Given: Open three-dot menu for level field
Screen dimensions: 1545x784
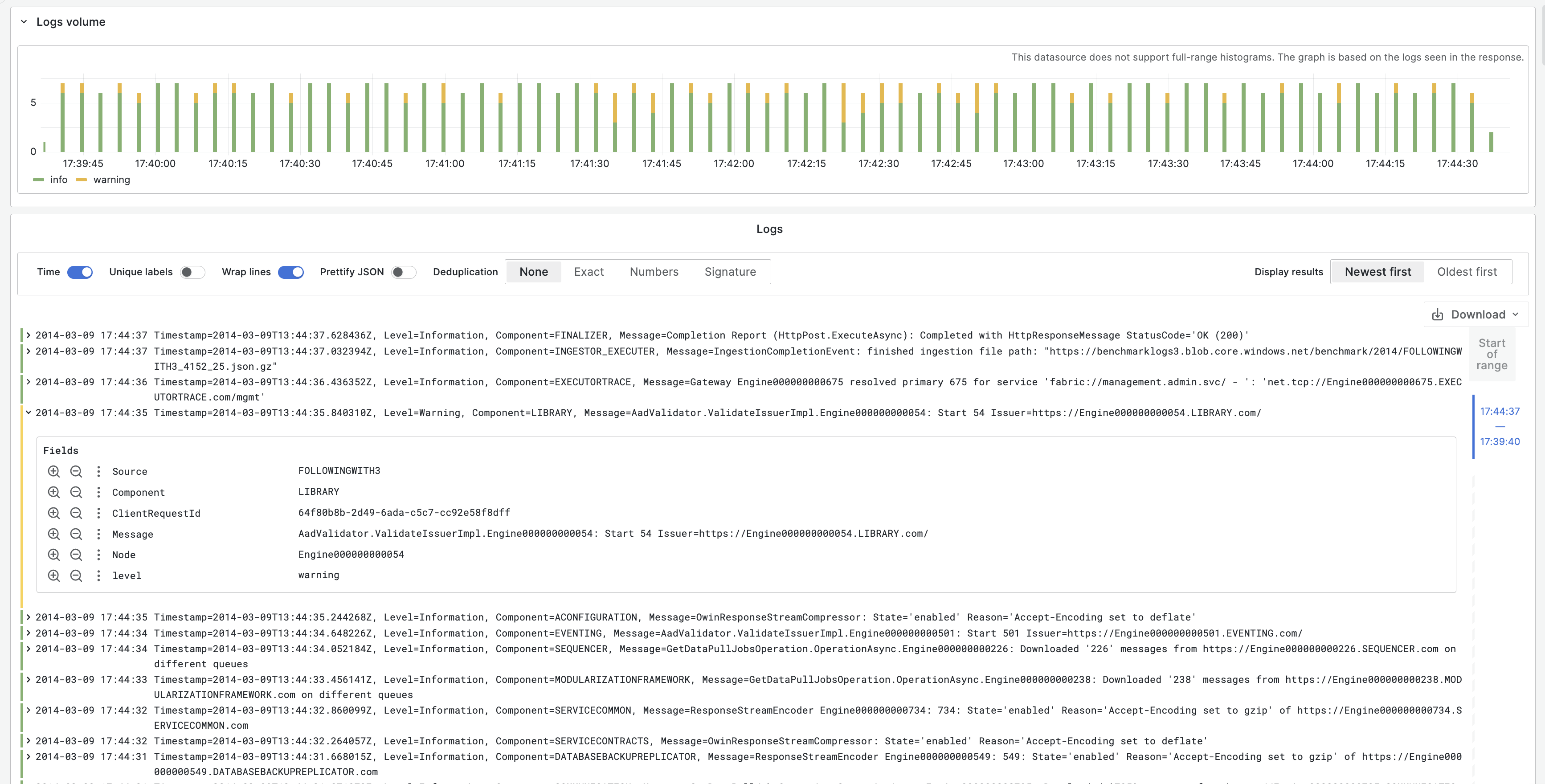Looking at the screenshot, I should tap(98, 576).
